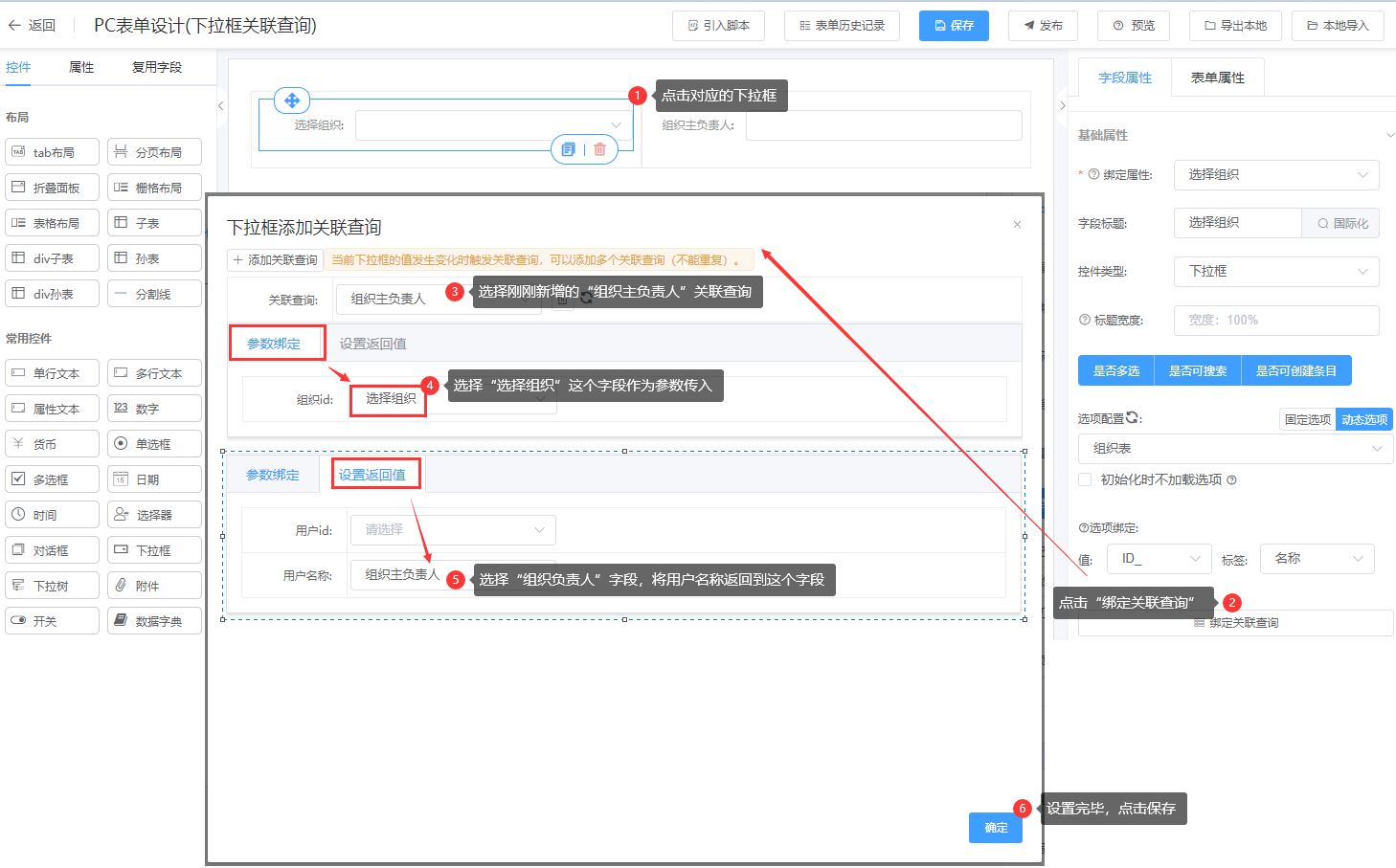The width and height of the screenshot is (1396, 868).
Task: Open the 表单属性 tab
Action: point(1218,78)
